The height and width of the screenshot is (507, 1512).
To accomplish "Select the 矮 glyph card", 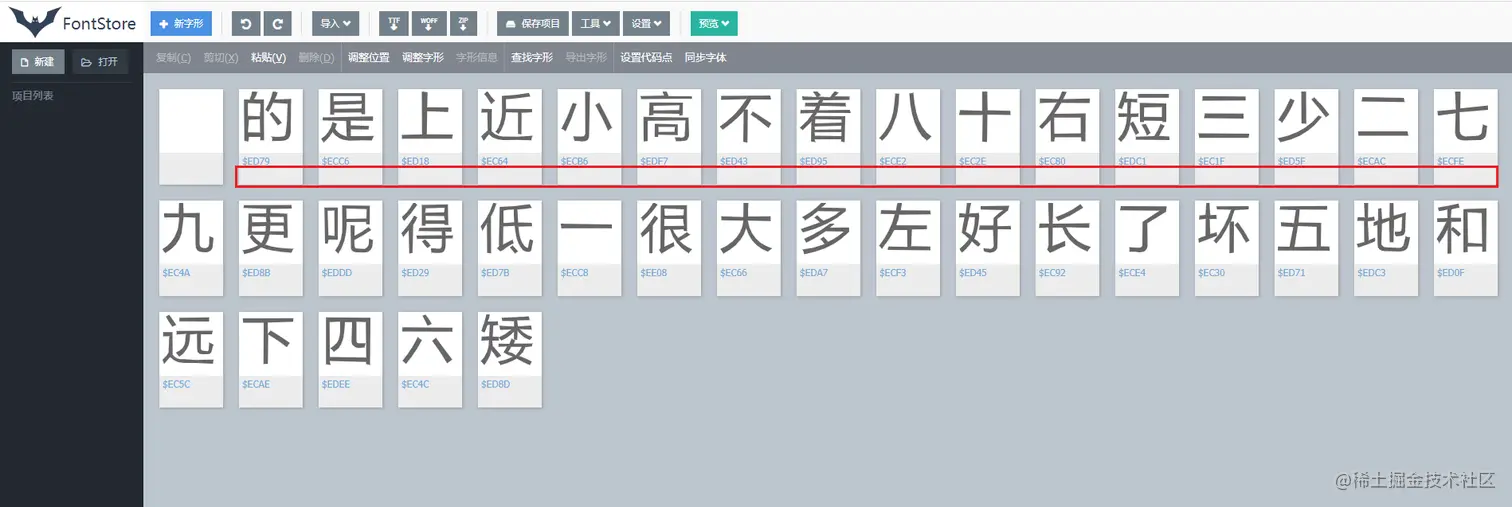I will 510,360.
